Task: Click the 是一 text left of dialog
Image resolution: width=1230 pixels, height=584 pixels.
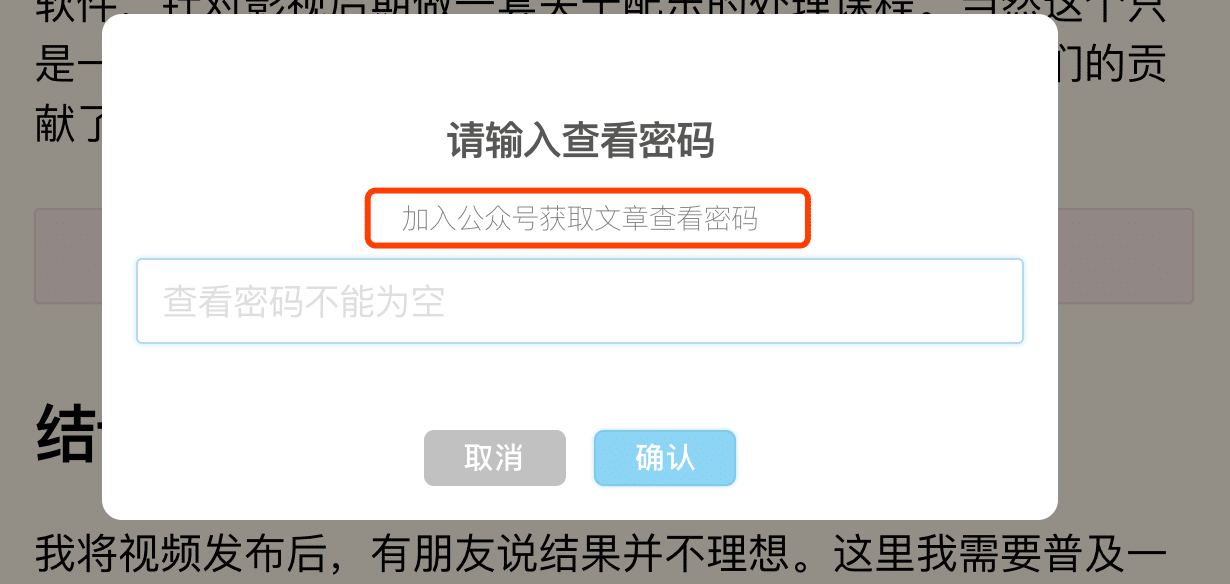Action: (x=68, y=67)
